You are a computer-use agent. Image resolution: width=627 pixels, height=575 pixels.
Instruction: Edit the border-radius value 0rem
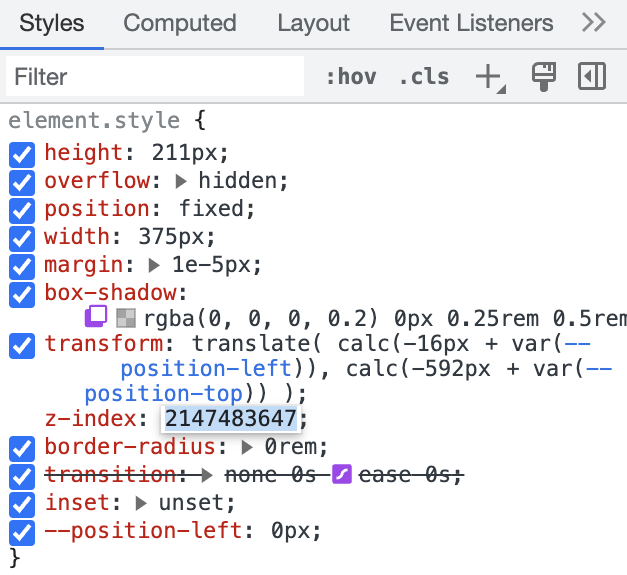coord(291,447)
